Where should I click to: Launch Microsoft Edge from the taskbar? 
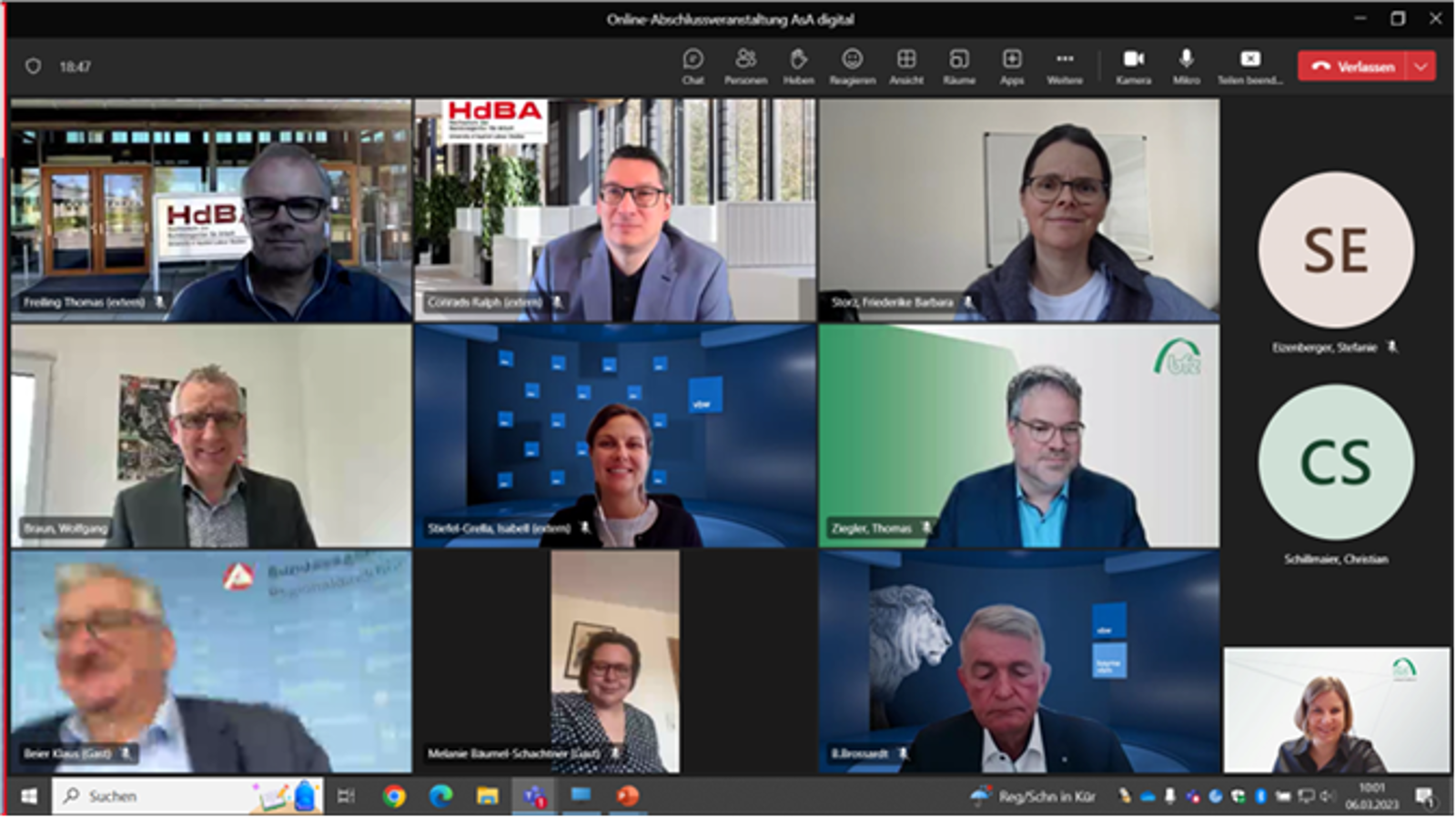click(441, 796)
